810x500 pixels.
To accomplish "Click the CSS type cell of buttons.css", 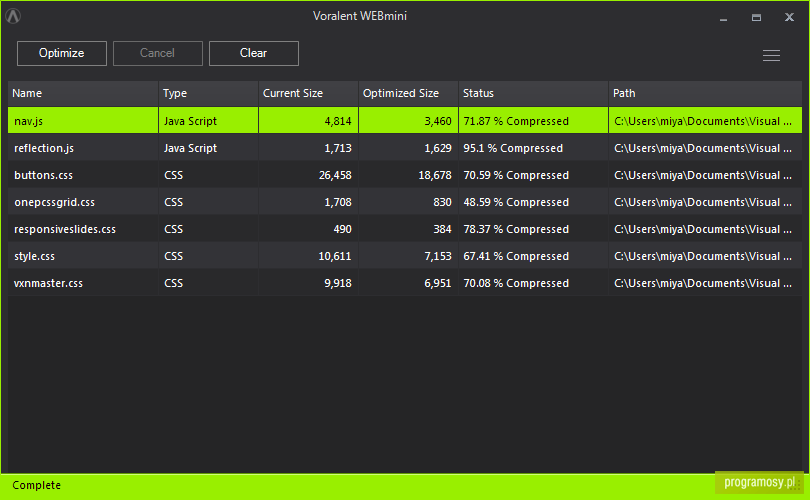I will pos(208,175).
